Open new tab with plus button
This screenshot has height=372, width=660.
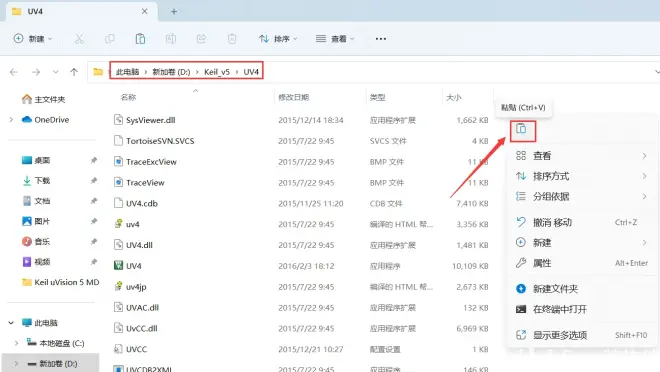[x=174, y=11]
